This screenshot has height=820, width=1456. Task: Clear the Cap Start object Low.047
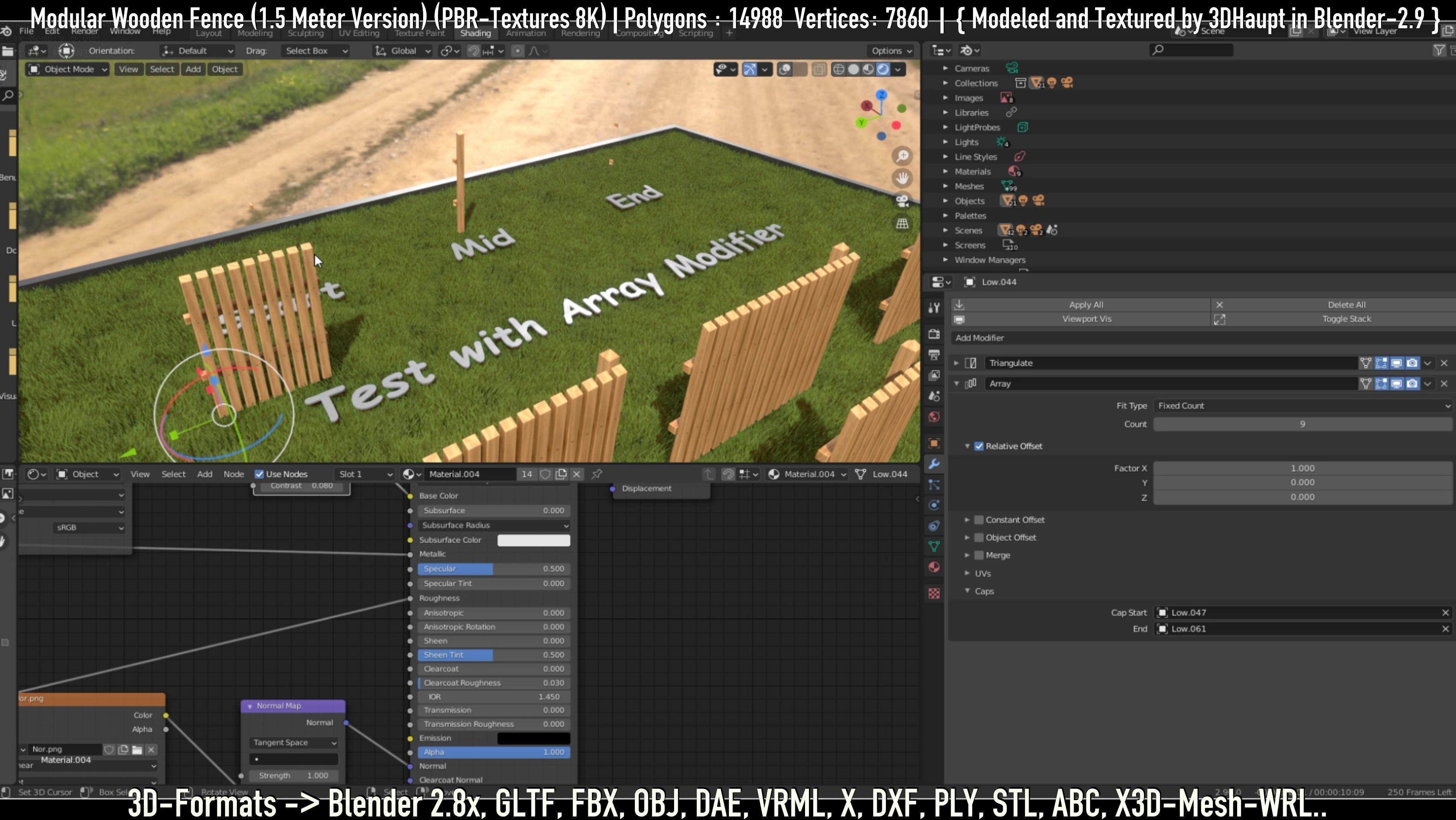click(1445, 612)
